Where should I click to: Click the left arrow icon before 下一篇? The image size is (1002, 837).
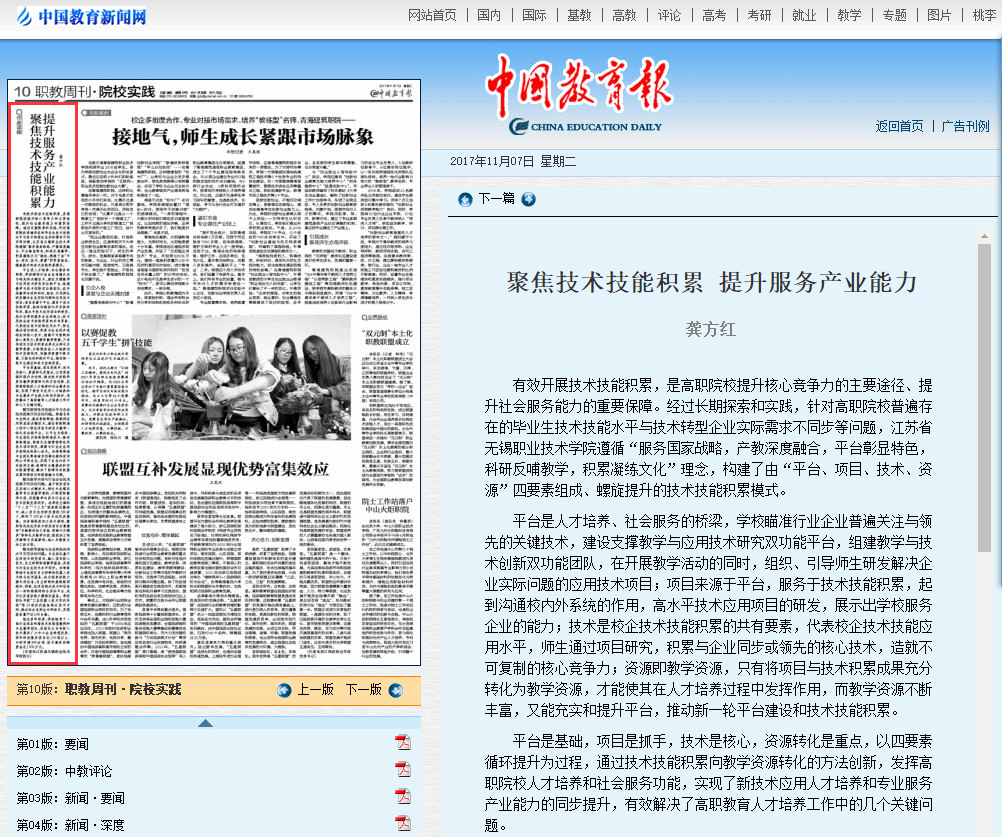point(465,199)
